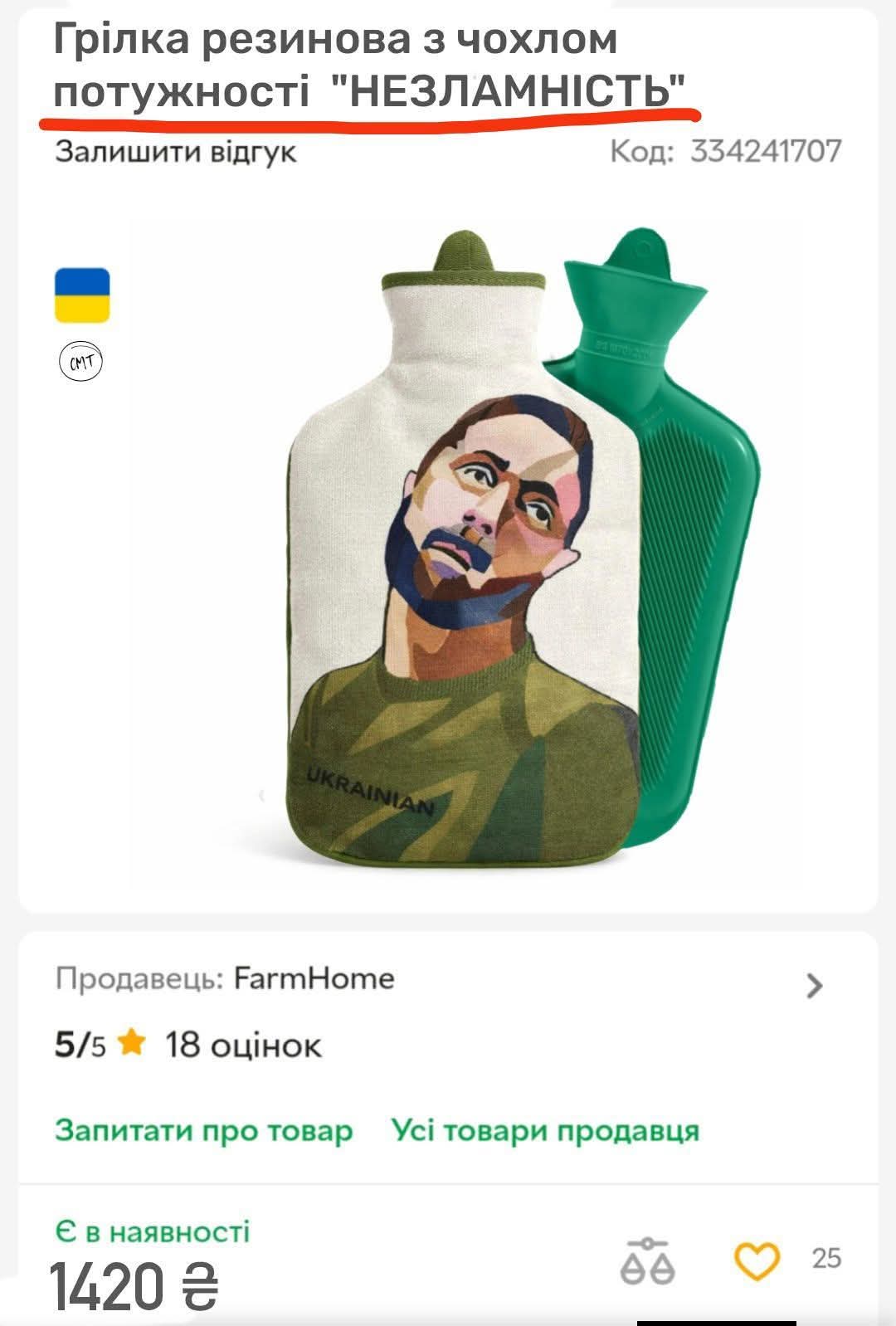
Task: Tap the round CMT badge icon
Action: tap(81, 361)
